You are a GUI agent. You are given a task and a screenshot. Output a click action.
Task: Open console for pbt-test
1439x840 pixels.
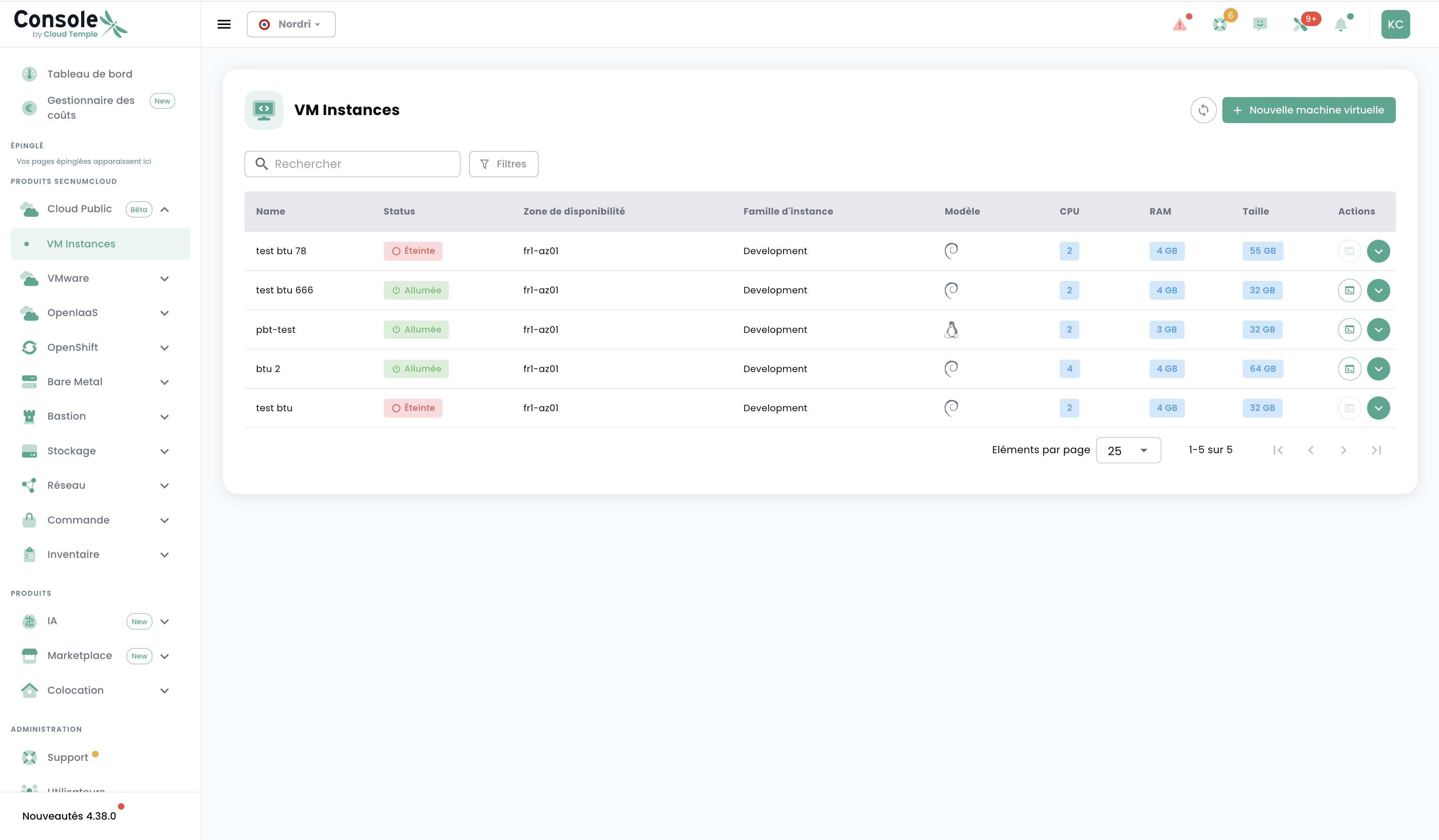(x=1349, y=330)
